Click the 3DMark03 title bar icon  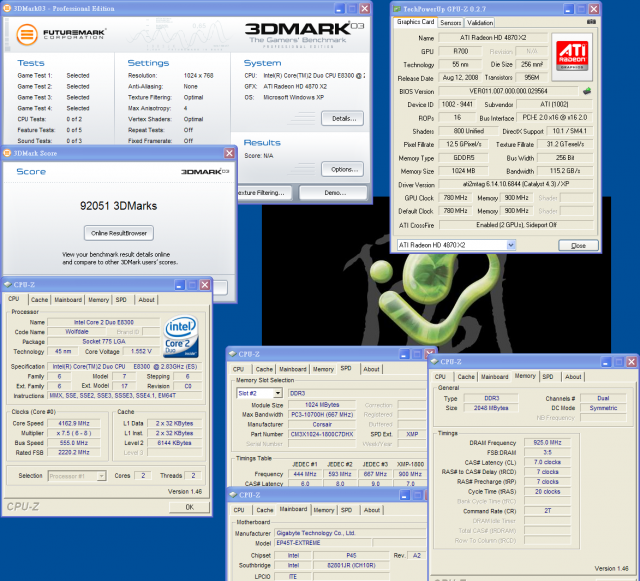click(x=7, y=8)
